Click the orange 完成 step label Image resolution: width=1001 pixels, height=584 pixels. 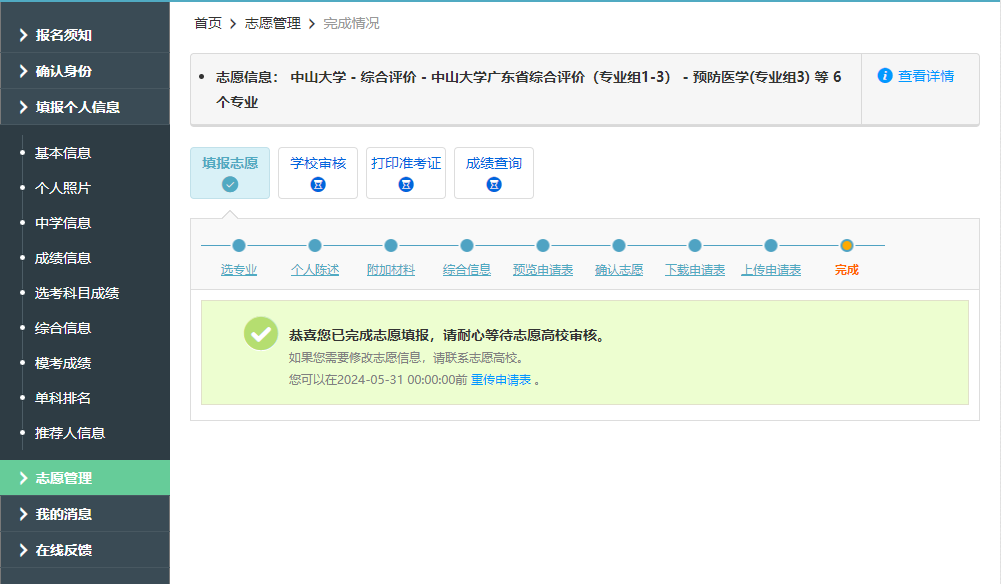coord(847,270)
